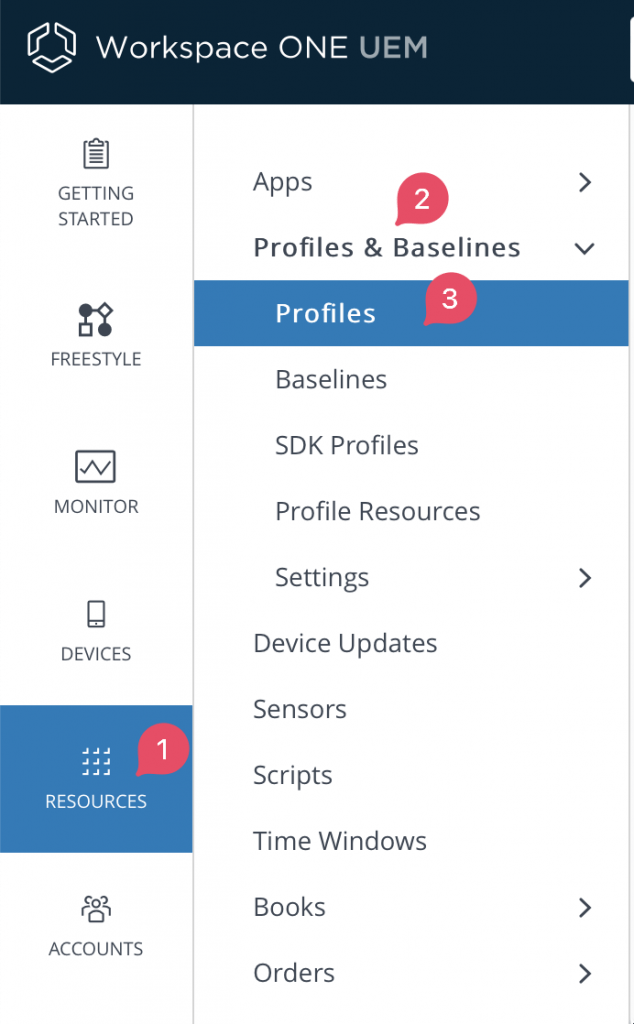
Task: Expand the Settings submenu
Action: pyautogui.click(x=585, y=577)
